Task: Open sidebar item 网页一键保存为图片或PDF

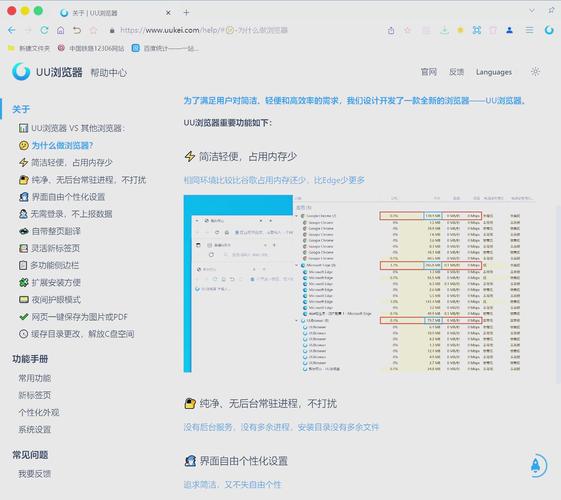Action: tap(73, 317)
